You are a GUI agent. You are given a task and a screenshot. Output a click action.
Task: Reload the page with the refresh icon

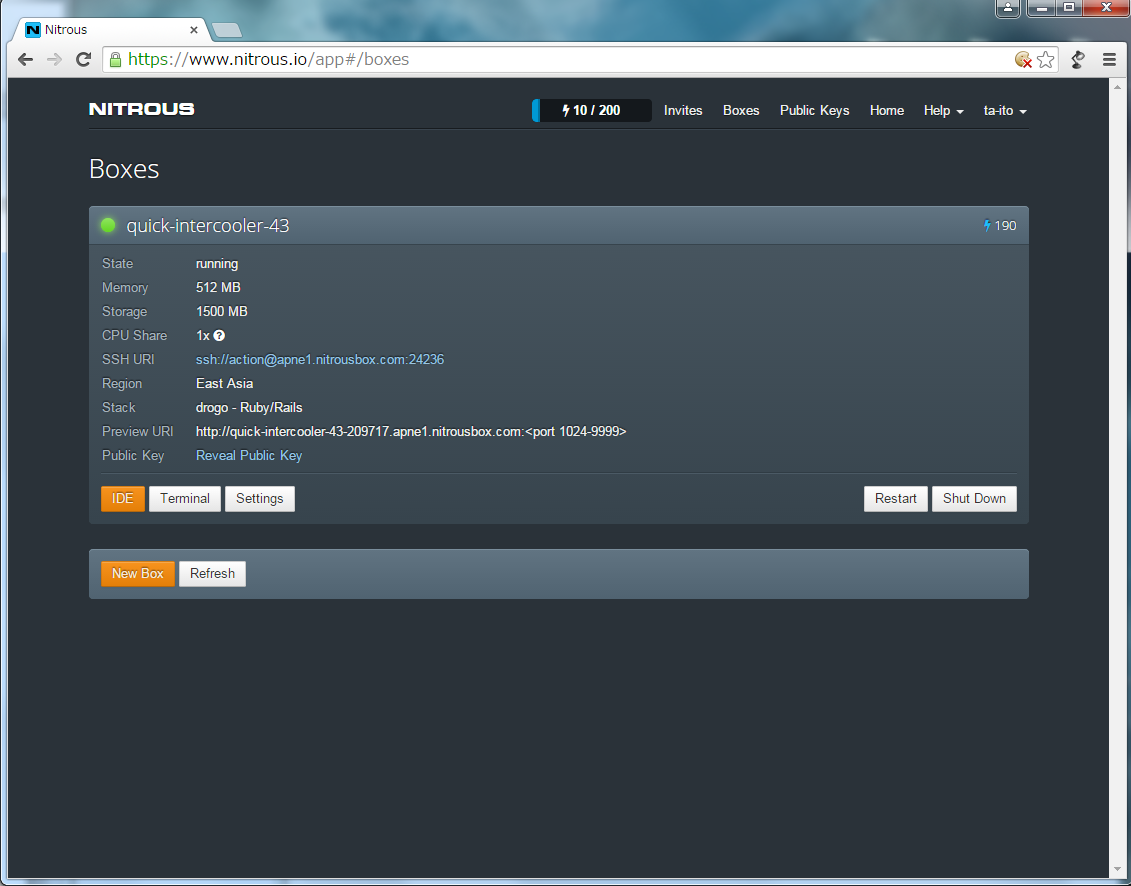(84, 59)
